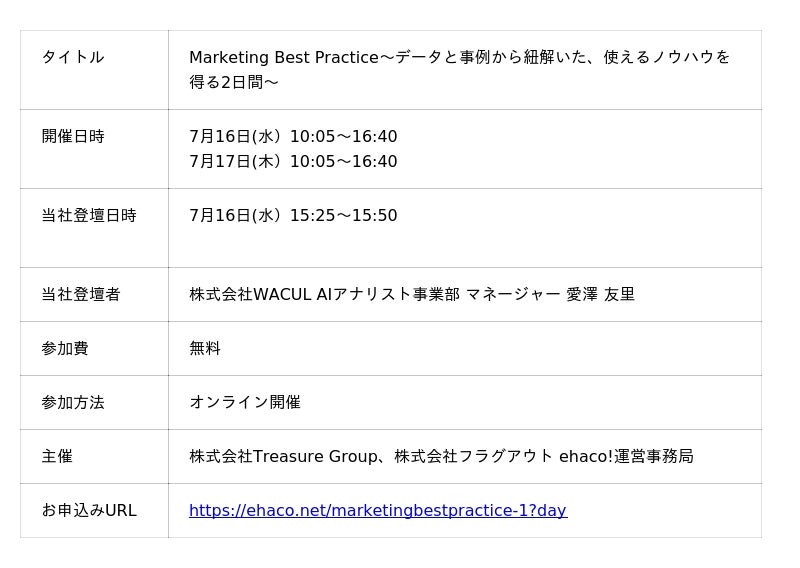
Task: Open the ehaco.net marketingbestpractice registration link
Action: click(378, 510)
